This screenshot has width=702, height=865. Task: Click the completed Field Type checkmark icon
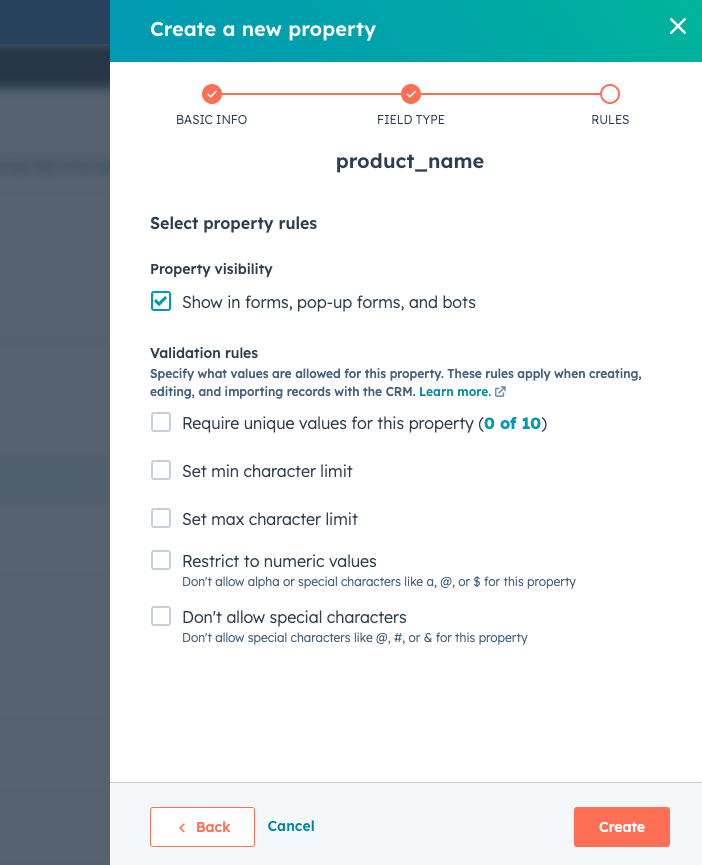[x=411, y=95]
